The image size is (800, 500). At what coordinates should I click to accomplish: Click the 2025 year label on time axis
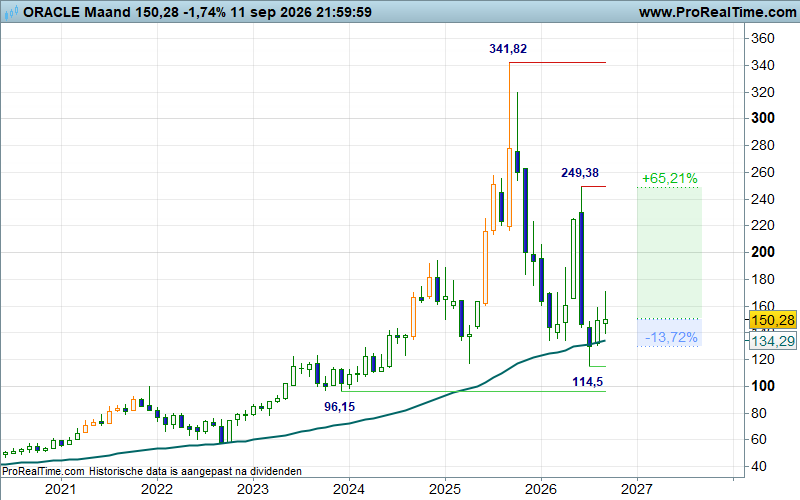click(x=444, y=490)
